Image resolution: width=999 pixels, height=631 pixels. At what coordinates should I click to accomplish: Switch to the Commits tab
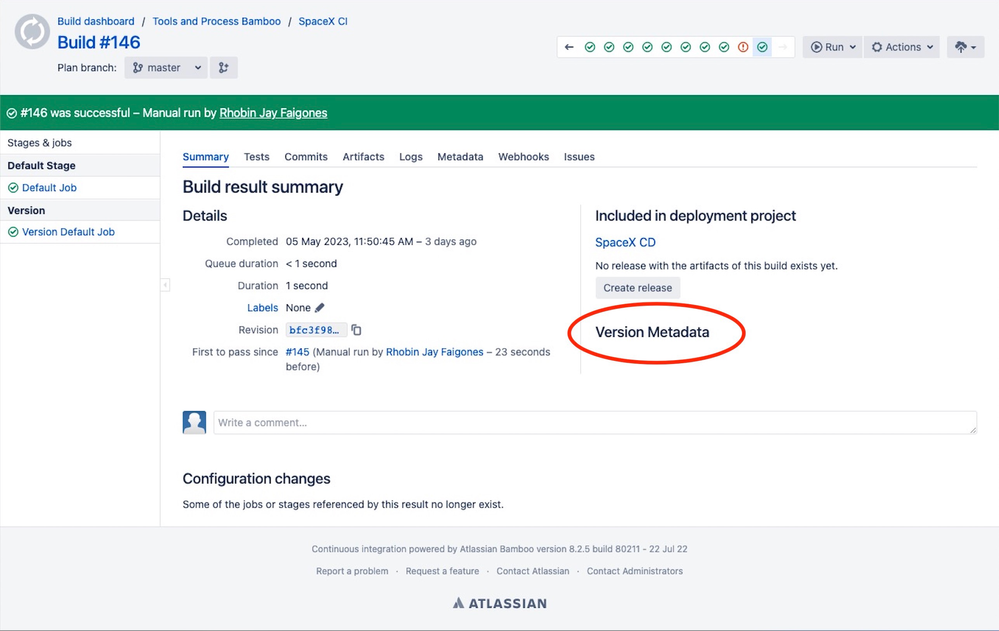point(306,157)
